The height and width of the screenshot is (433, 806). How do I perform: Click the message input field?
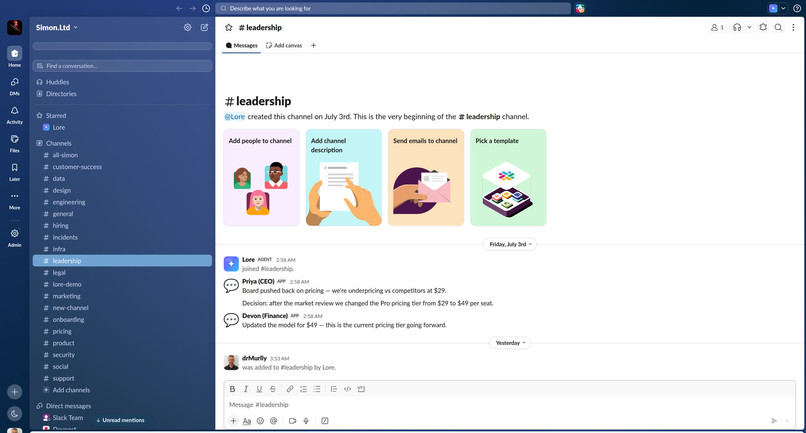click(x=509, y=405)
